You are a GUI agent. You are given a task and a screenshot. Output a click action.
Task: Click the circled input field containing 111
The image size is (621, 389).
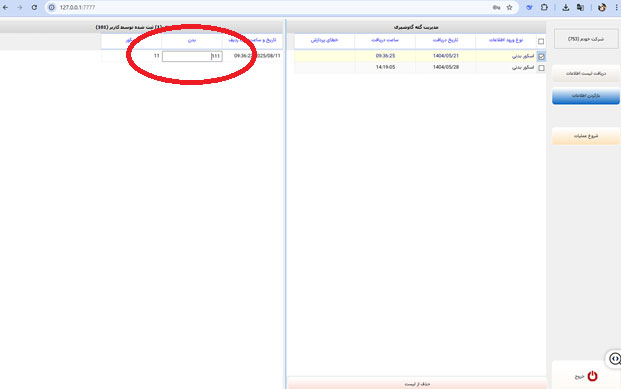point(192,56)
